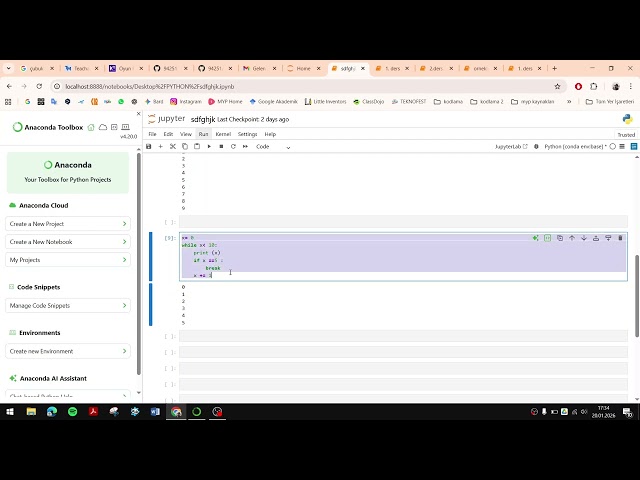The width and height of the screenshot is (640, 480).
Task: Open Manage Code Snippets
Action: [68, 305]
